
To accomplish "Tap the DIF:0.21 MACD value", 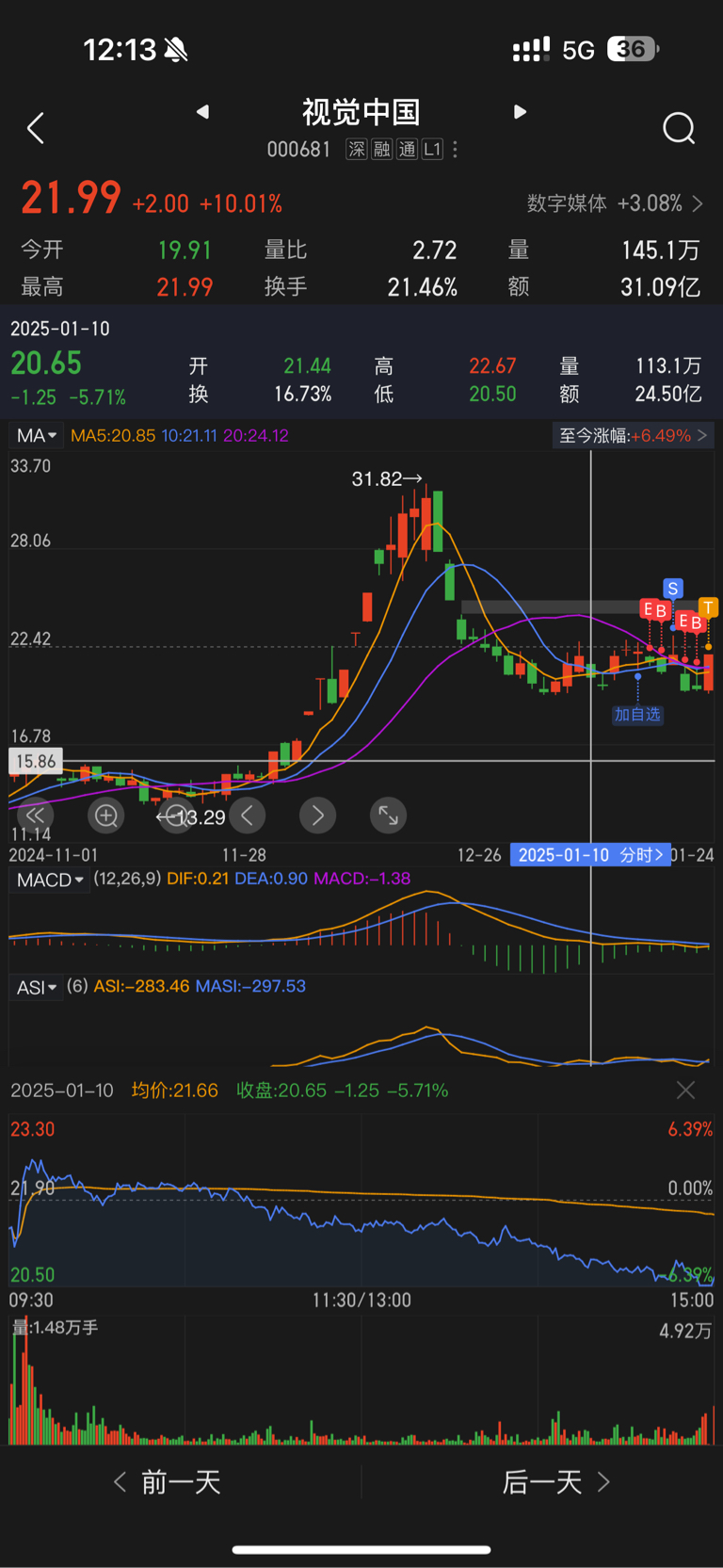I will 198,879.
